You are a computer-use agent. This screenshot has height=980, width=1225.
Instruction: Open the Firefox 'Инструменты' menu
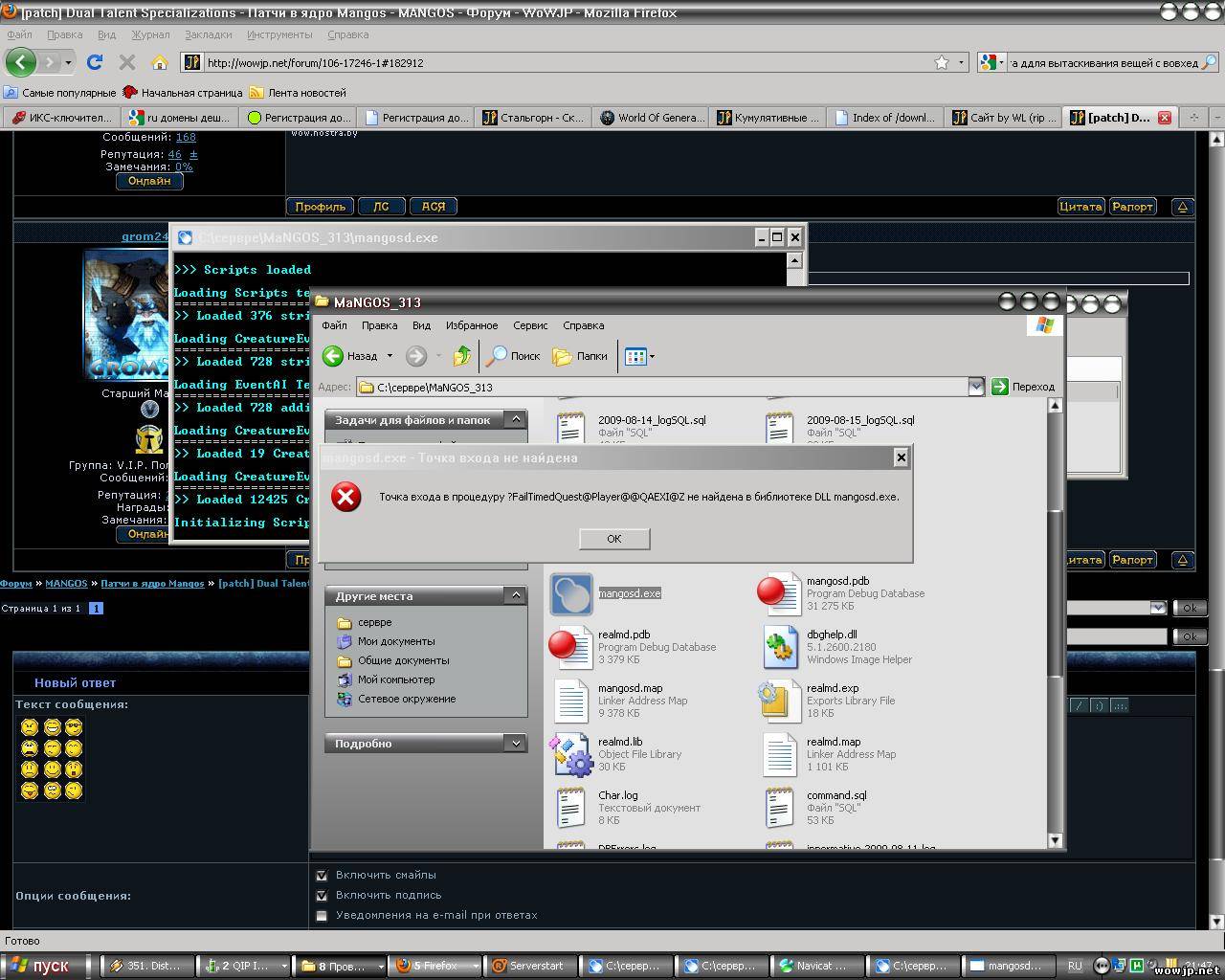tap(279, 34)
